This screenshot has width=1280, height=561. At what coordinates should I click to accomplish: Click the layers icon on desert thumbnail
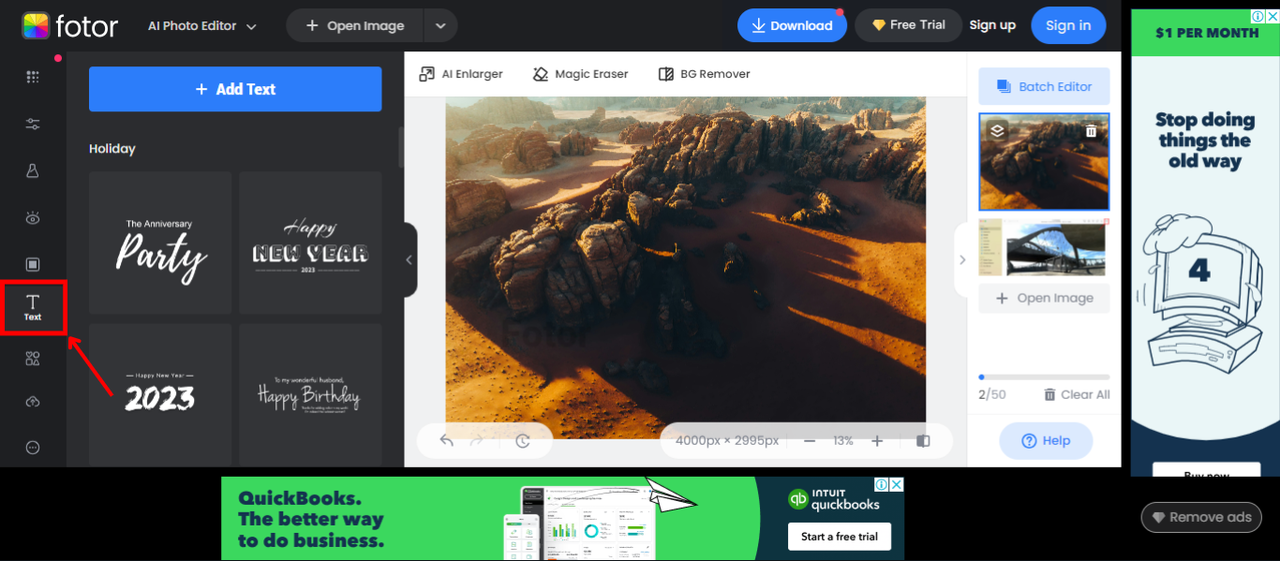pyautogui.click(x=997, y=130)
